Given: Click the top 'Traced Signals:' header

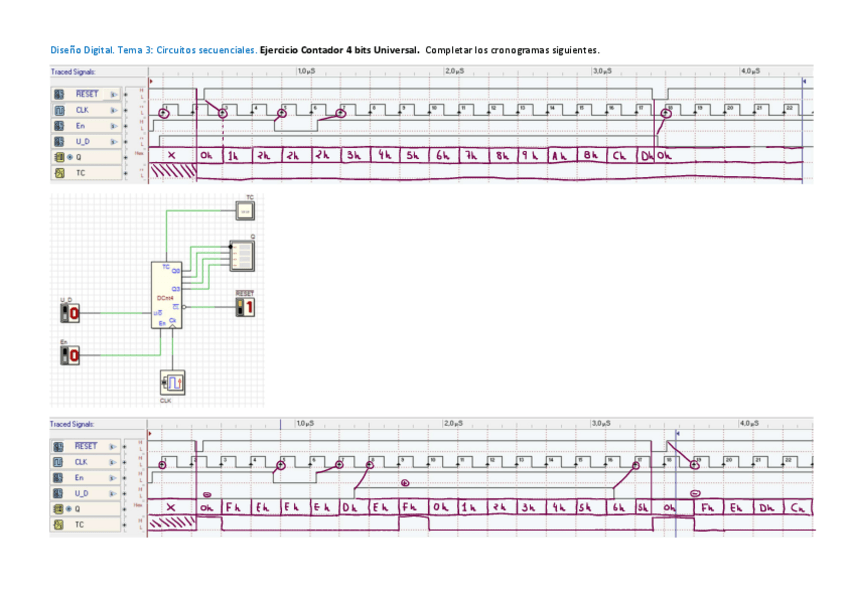Looking at the screenshot, I should click(74, 72).
